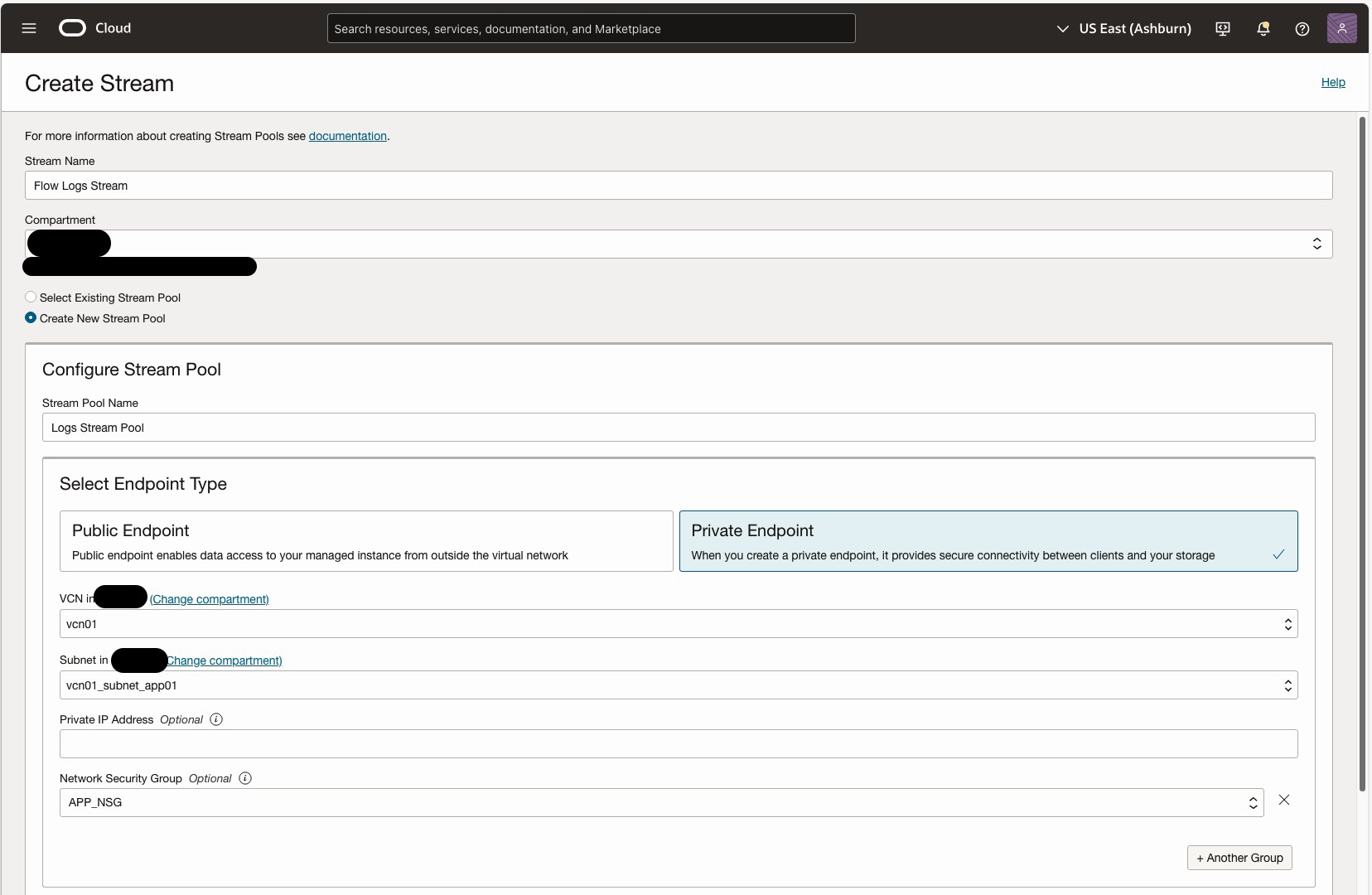The image size is (1372, 895).
Task: Open the Compartment dropdown
Action: (x=679, y=244)
